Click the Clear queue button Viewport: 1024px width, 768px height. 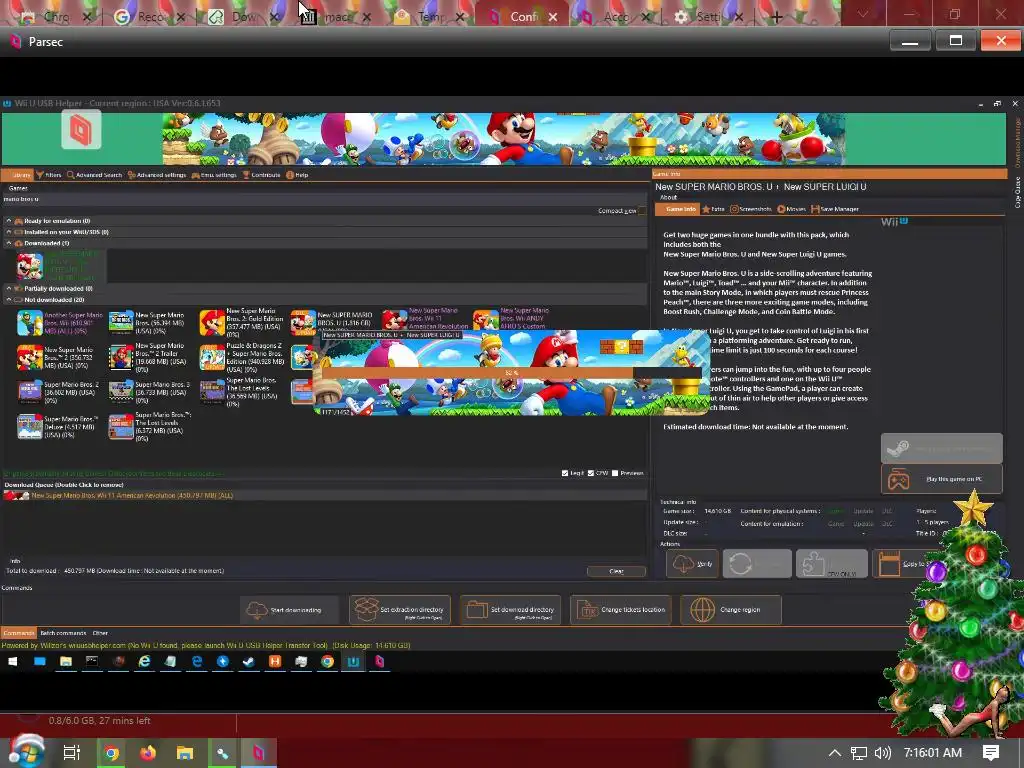coord(616,571)
